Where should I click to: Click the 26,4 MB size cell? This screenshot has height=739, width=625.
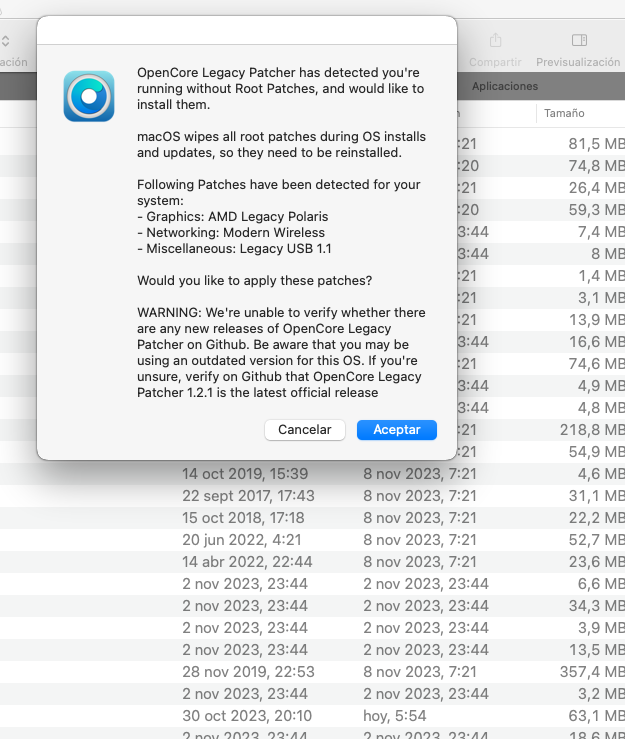[597, 188]
